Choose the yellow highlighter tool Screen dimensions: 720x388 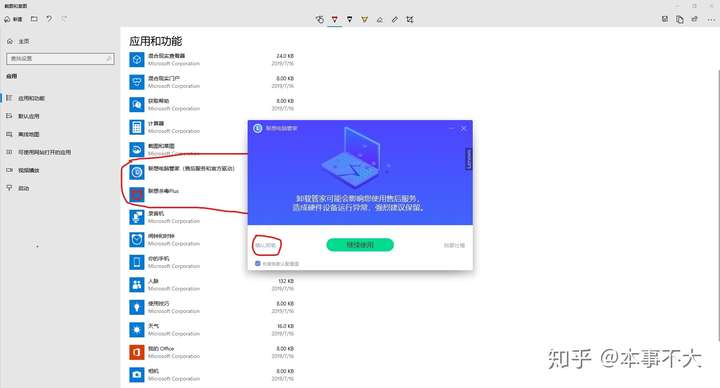(365, 19)
